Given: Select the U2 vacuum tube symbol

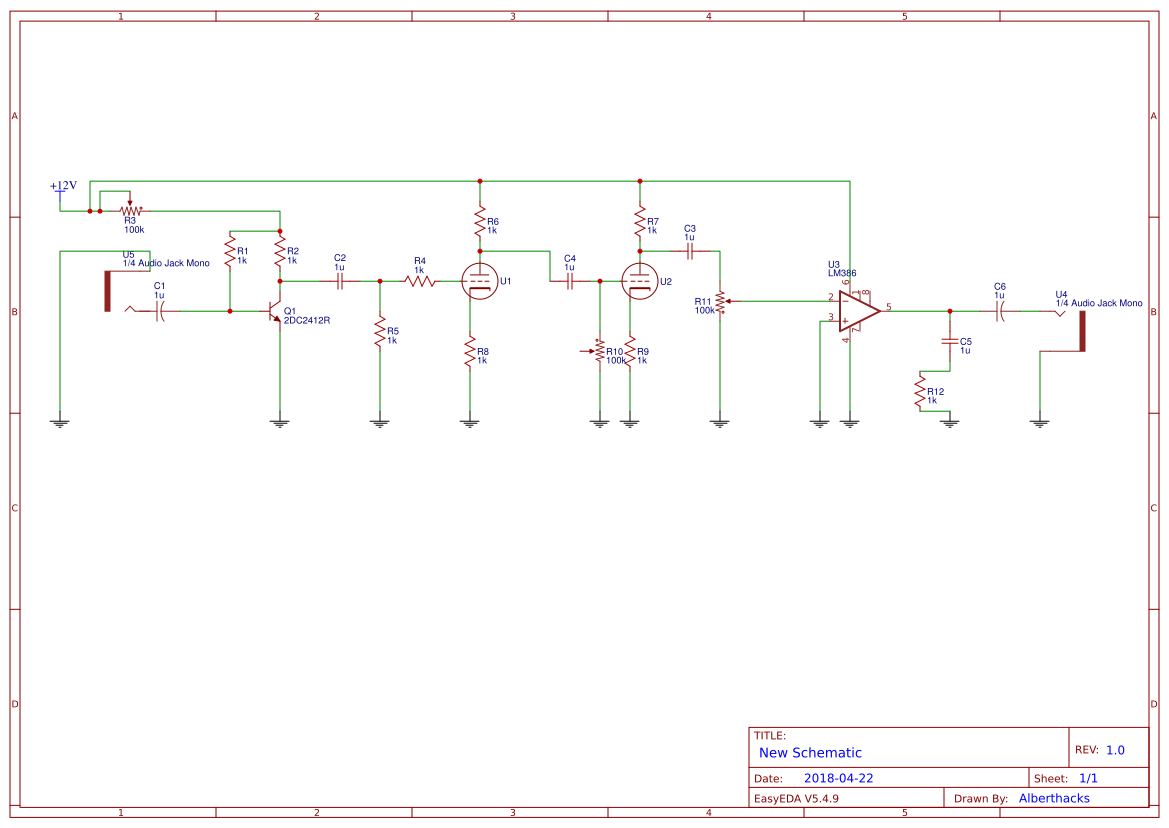Looking at the screenshot, I should [641, 282].
